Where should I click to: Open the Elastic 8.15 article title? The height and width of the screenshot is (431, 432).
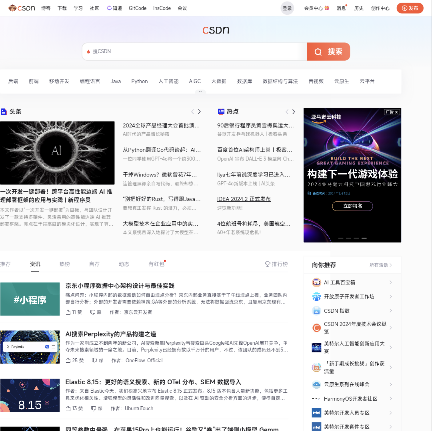tap(153, 382)
